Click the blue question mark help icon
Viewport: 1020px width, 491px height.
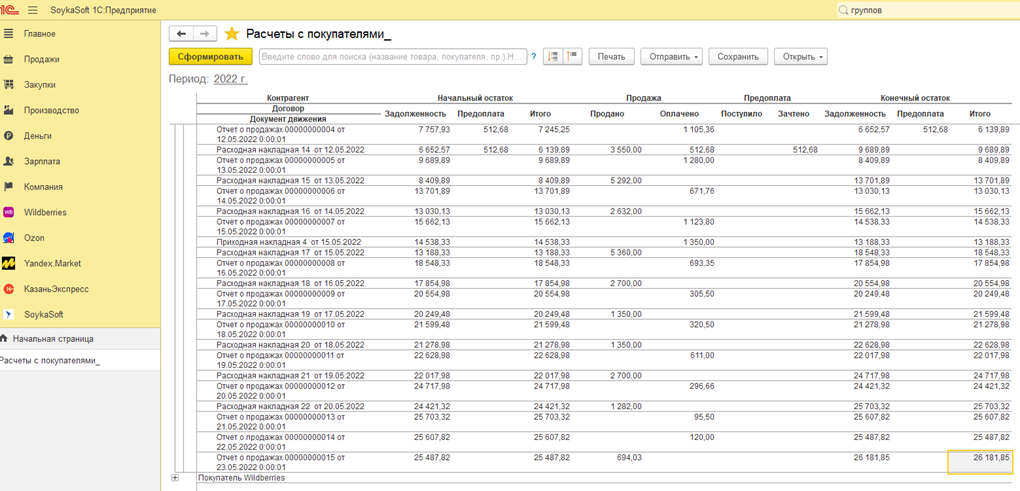click(534, 57)
